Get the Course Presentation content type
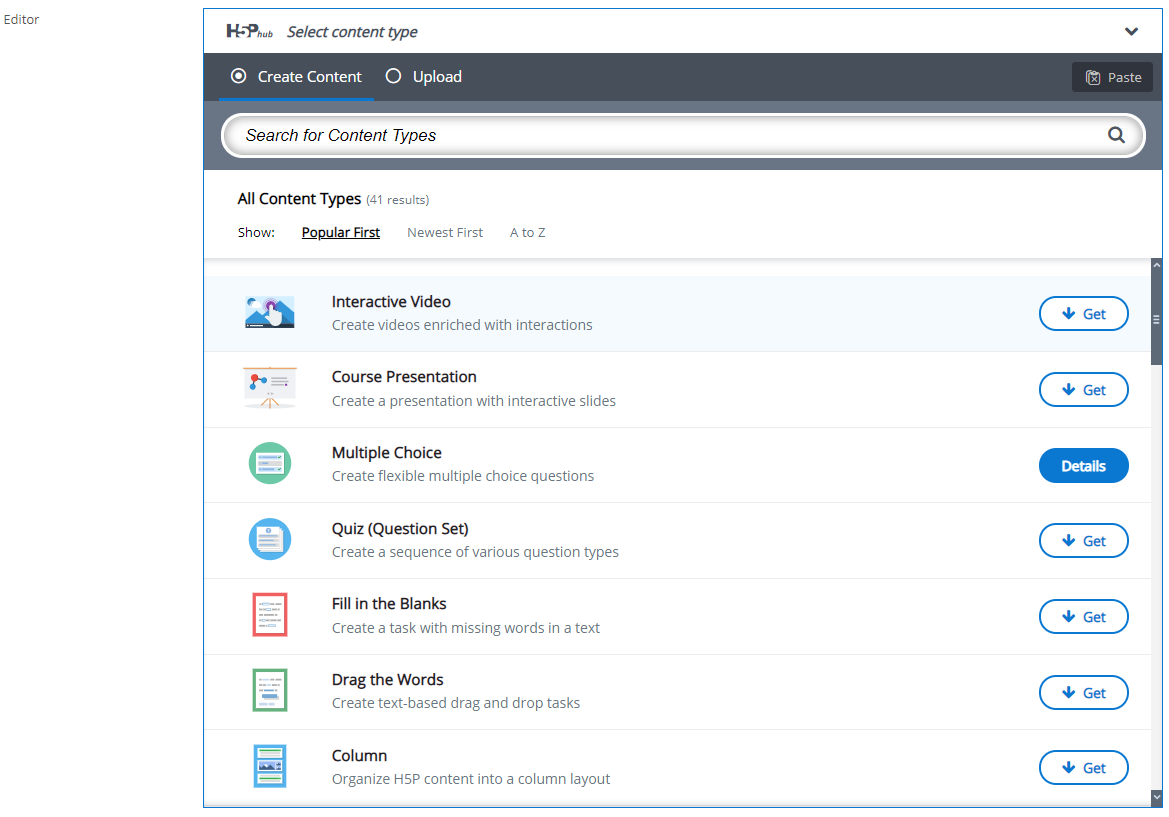 (1083, 390)
